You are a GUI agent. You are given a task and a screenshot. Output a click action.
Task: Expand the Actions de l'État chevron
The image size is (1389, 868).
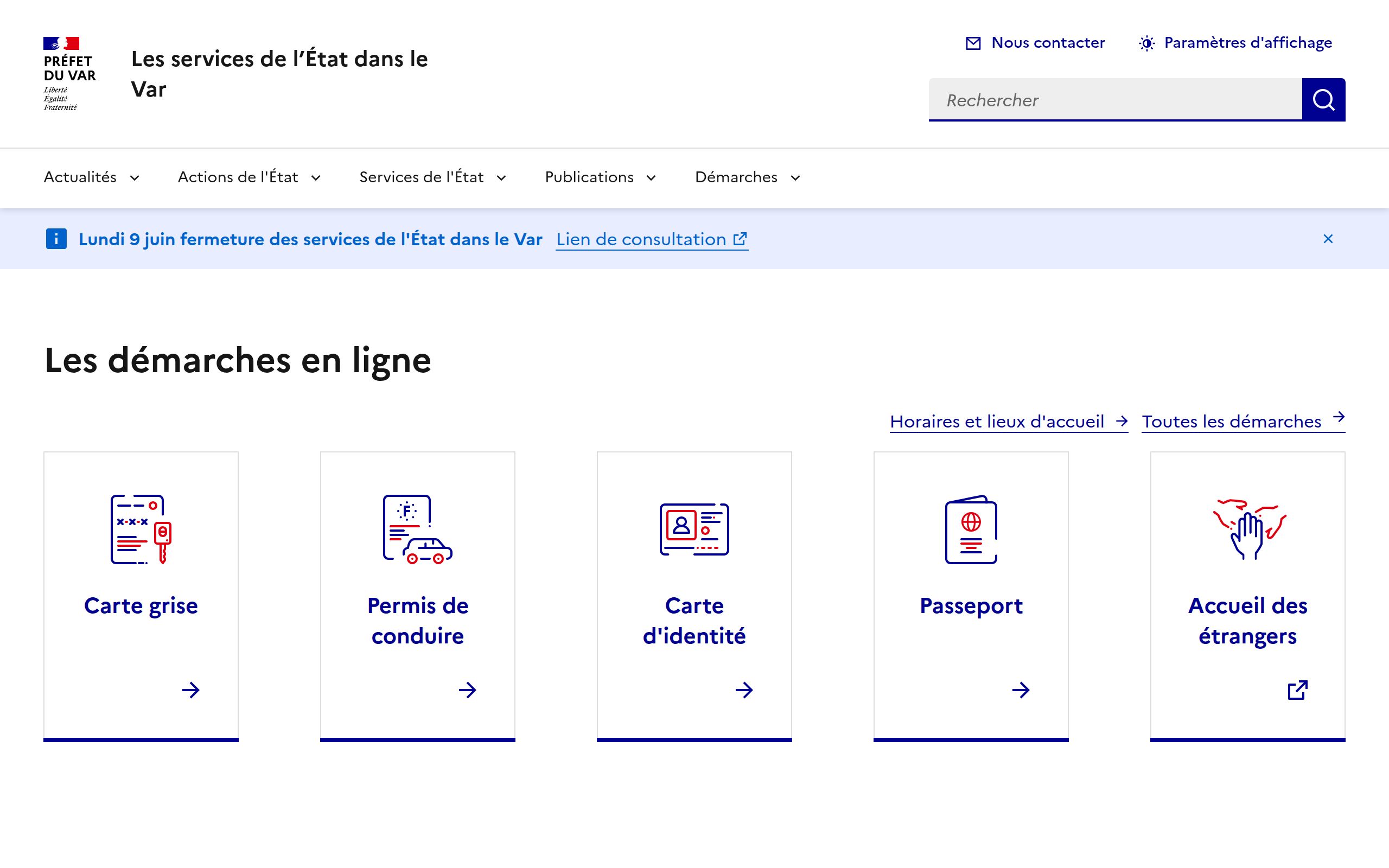click(x=316, y=178)
